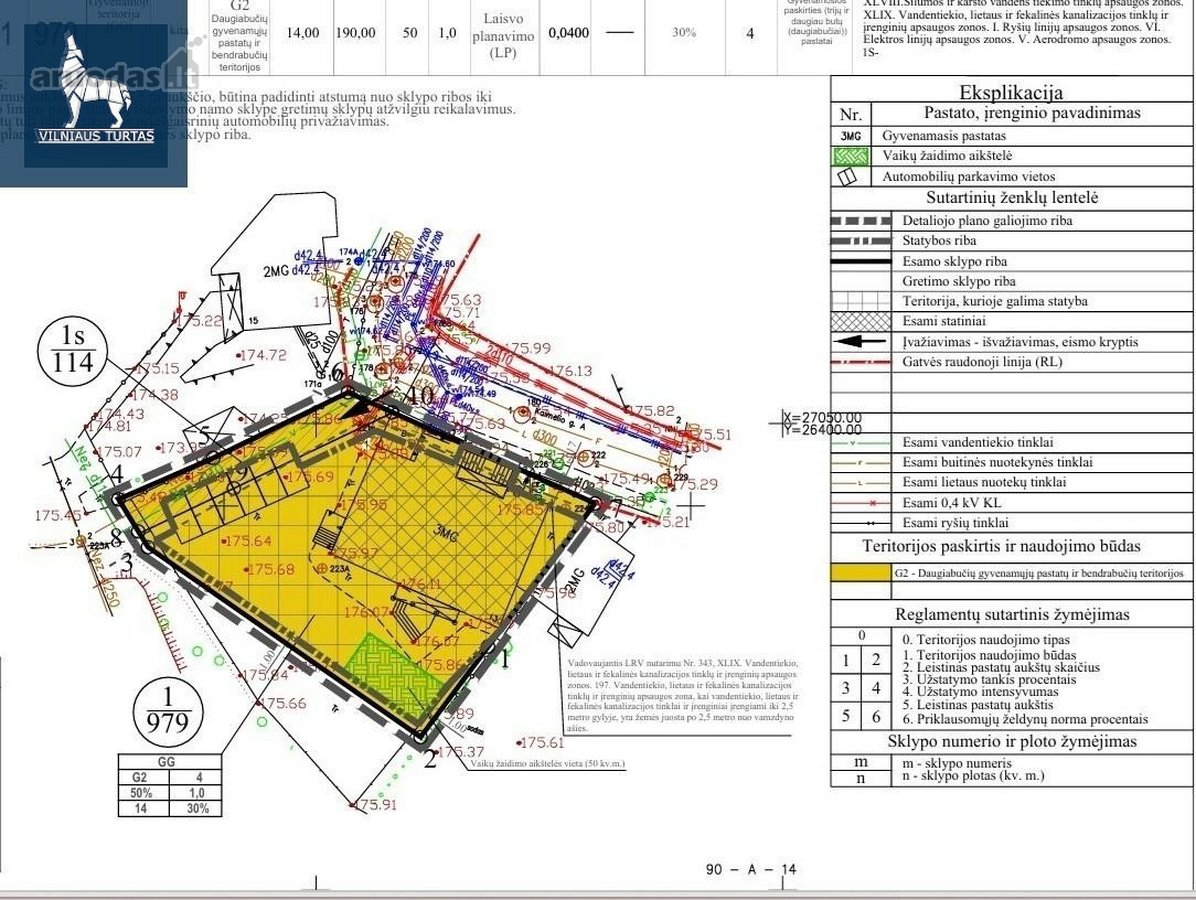Click 'Vaikų žaidimo aikštelė' legend label
The height and width of the screenshot is (900, 1196).
click(947, 156)
